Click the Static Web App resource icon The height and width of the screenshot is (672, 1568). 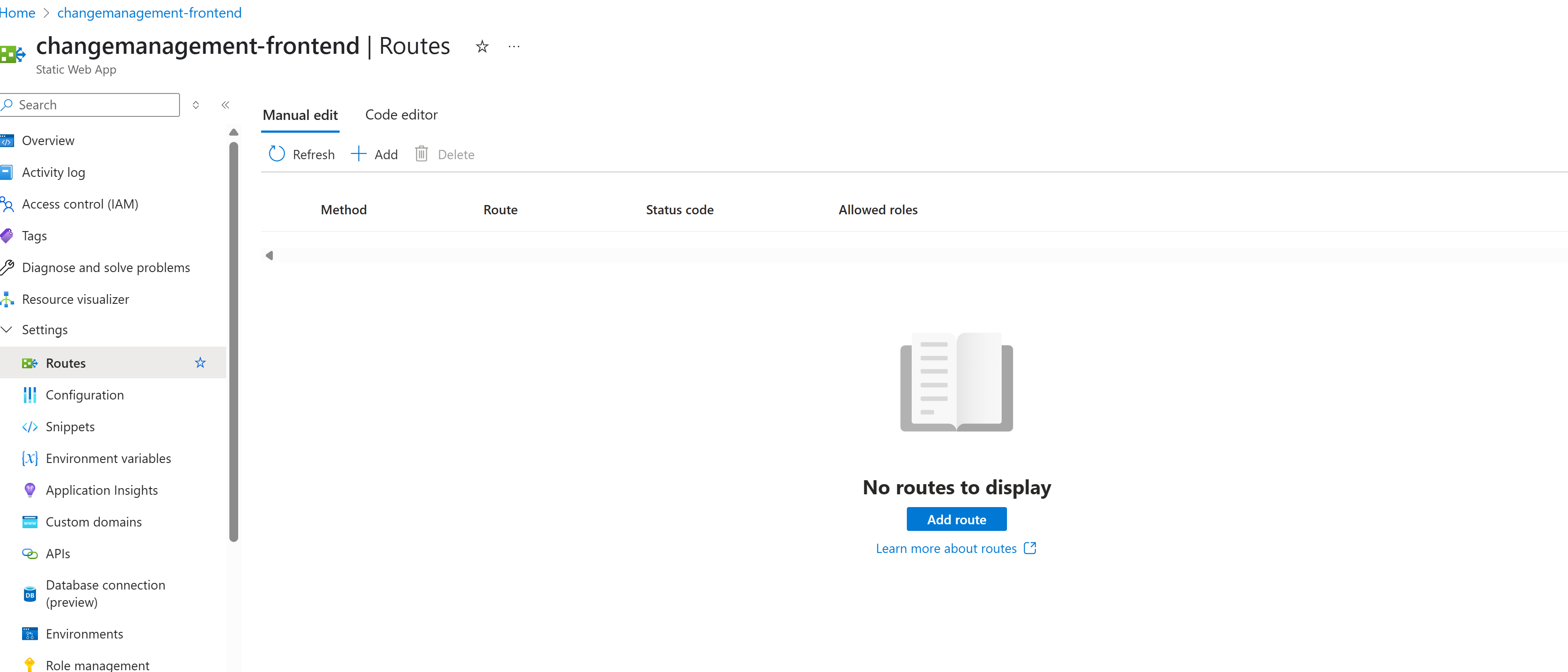click(x=12, y=54)
